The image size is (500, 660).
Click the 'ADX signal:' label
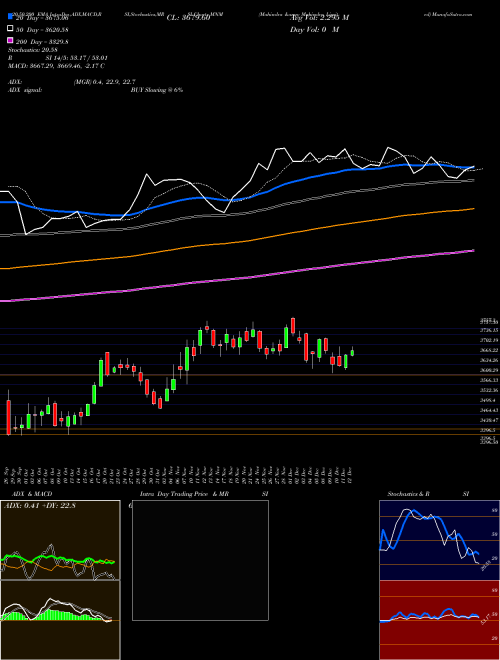(x=25, y=90)
